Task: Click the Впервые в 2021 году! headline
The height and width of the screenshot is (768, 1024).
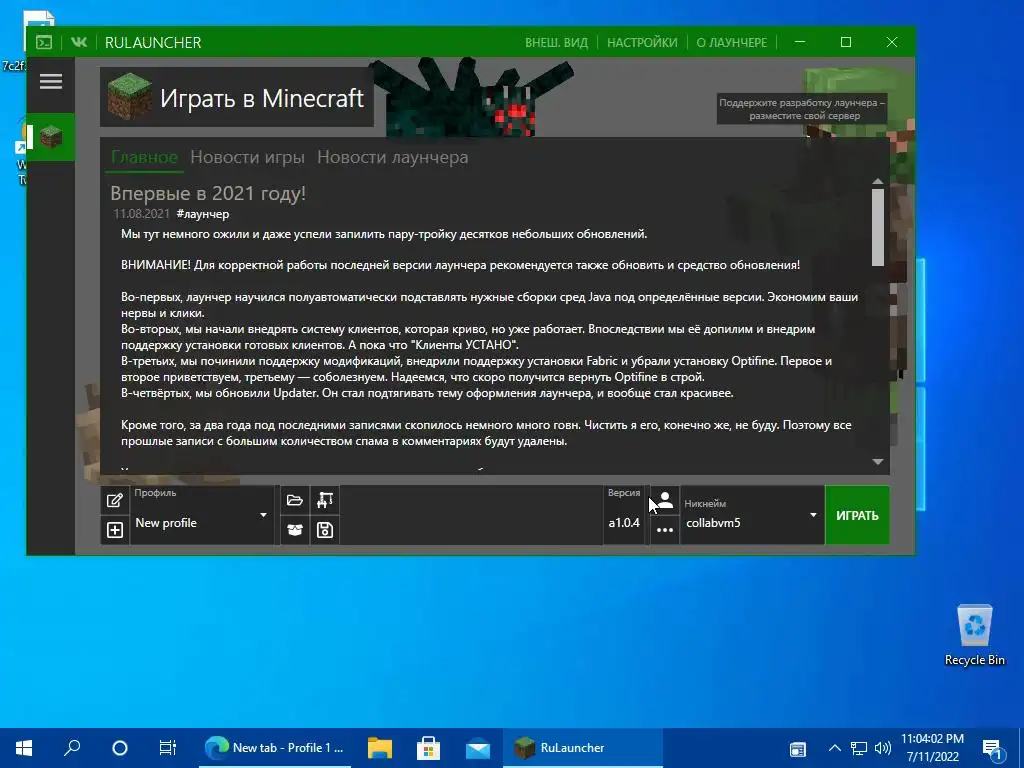Action: point(208,193)
